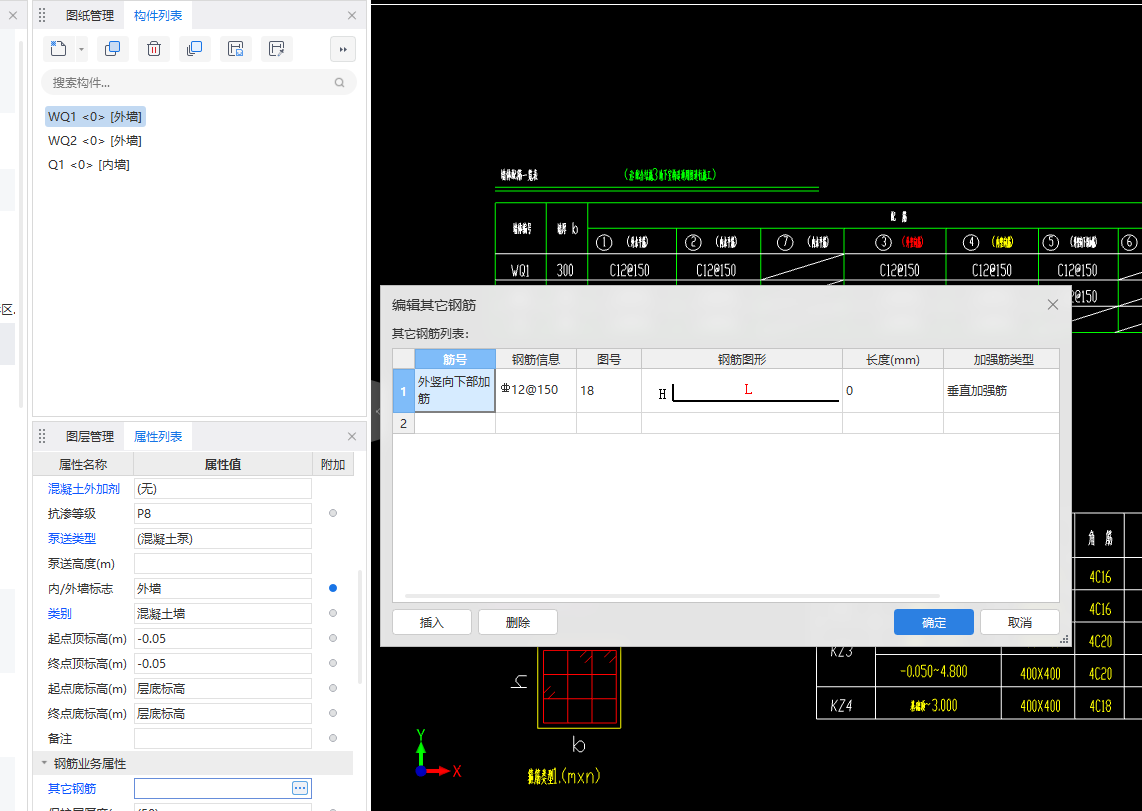This screenshot has width=1142, height=811.
Task: Click the search magnifier icon
Action: click(x=339, y=83)
